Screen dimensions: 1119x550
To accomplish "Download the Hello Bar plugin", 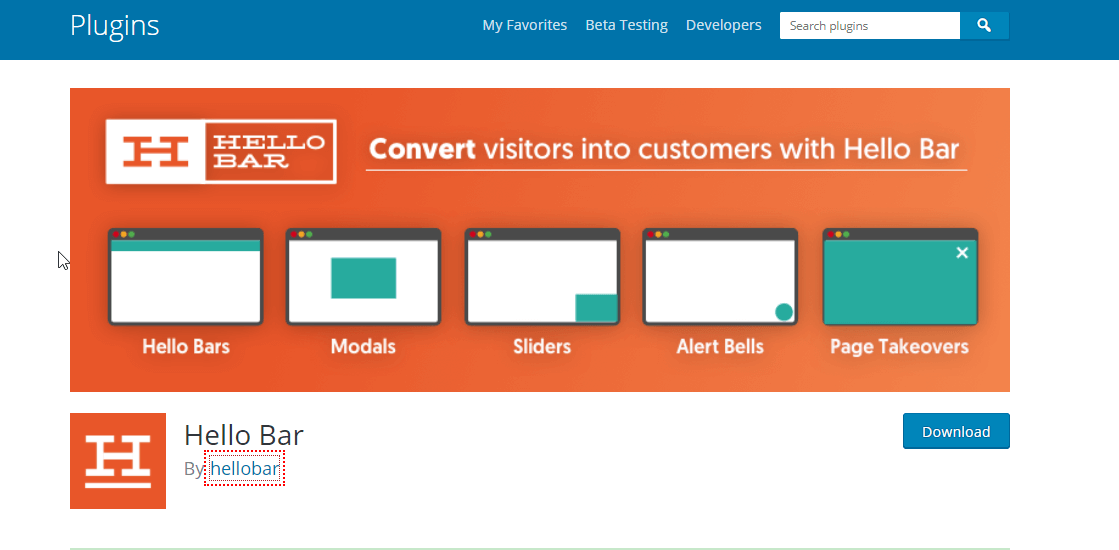I will 956,432.
